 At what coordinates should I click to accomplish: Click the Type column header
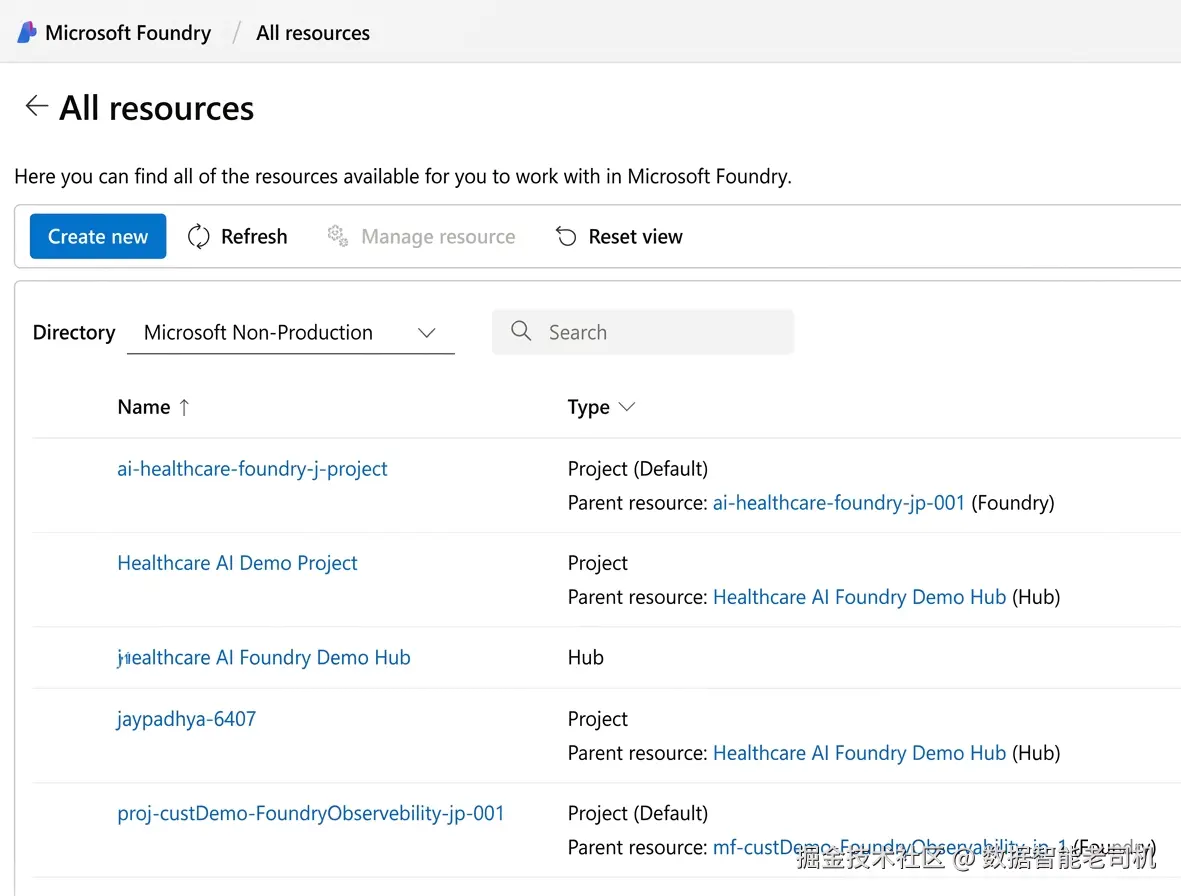588,407
